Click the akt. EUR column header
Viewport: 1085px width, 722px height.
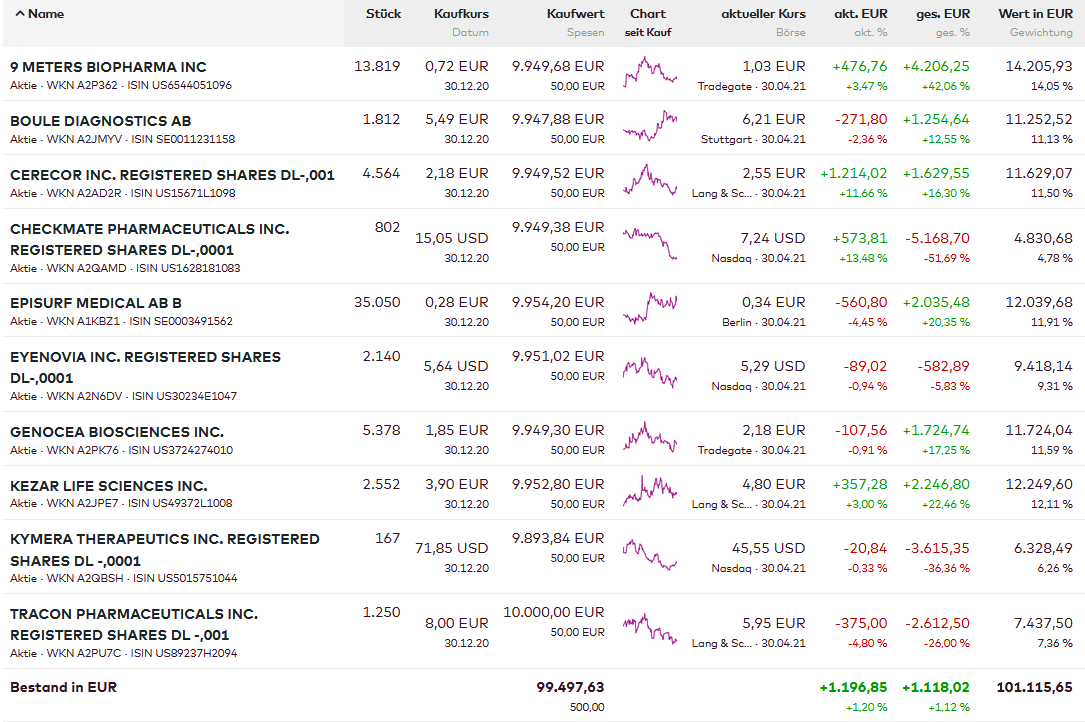click(860, 14)
